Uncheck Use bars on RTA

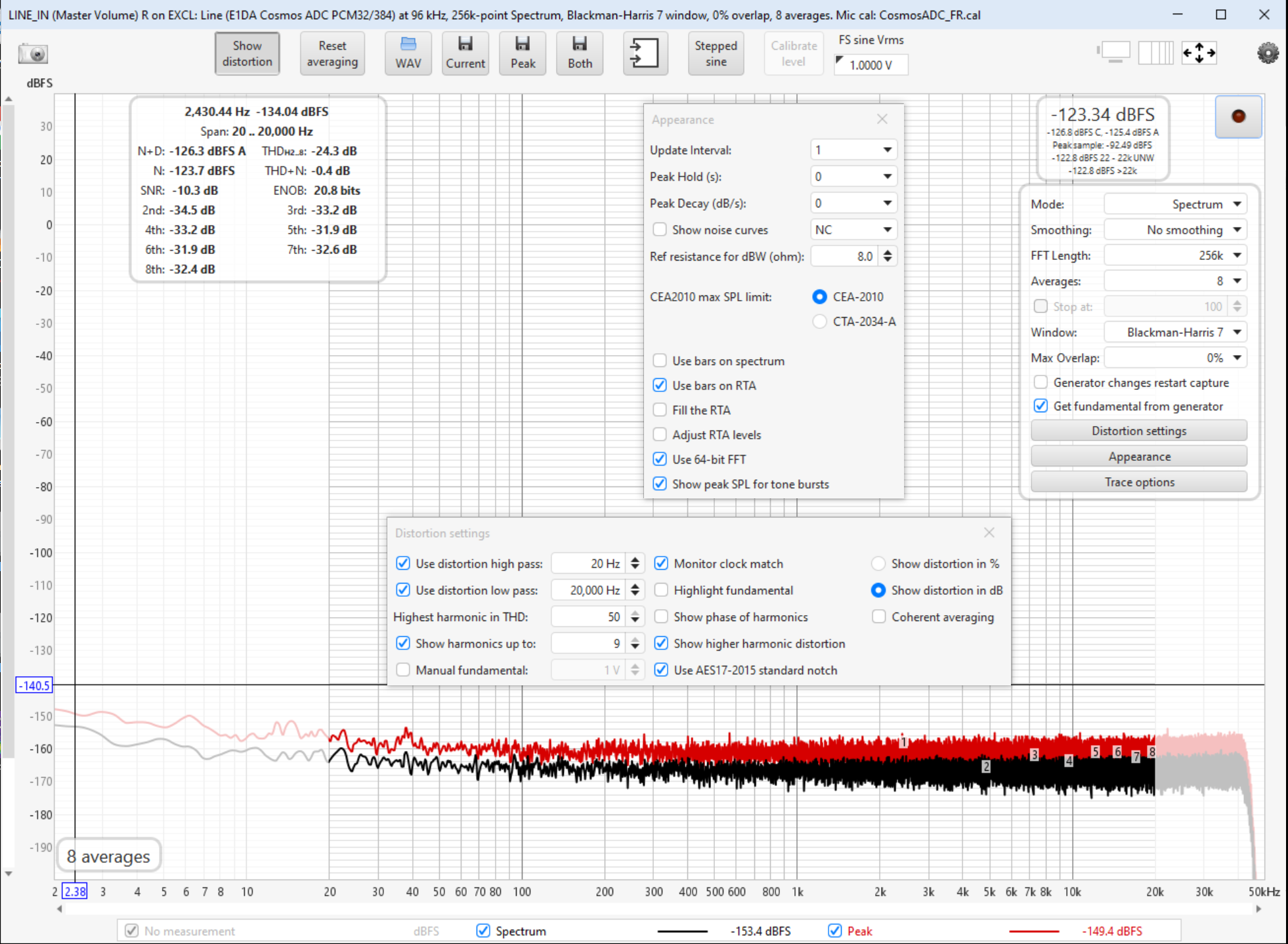click(660, 385)
